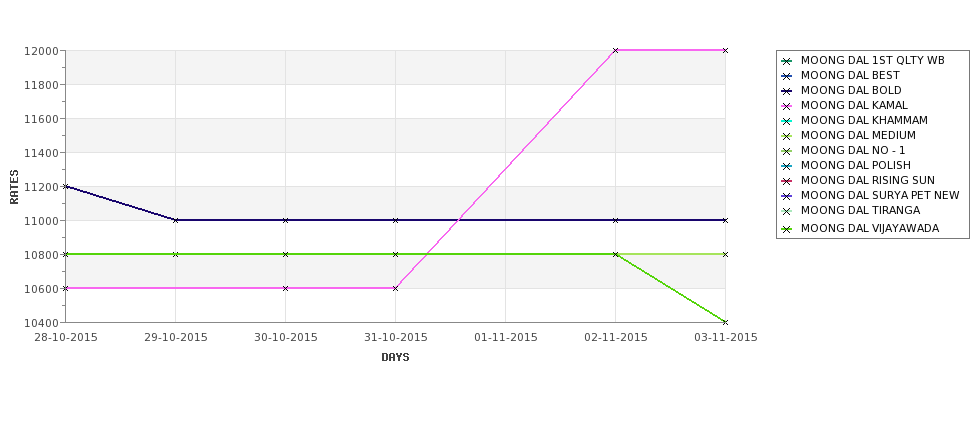The height and width of the screenshot is (429, 975).
Task: Click the MOONG DAL RISING SUN legend marker
Action: (787, 181)
